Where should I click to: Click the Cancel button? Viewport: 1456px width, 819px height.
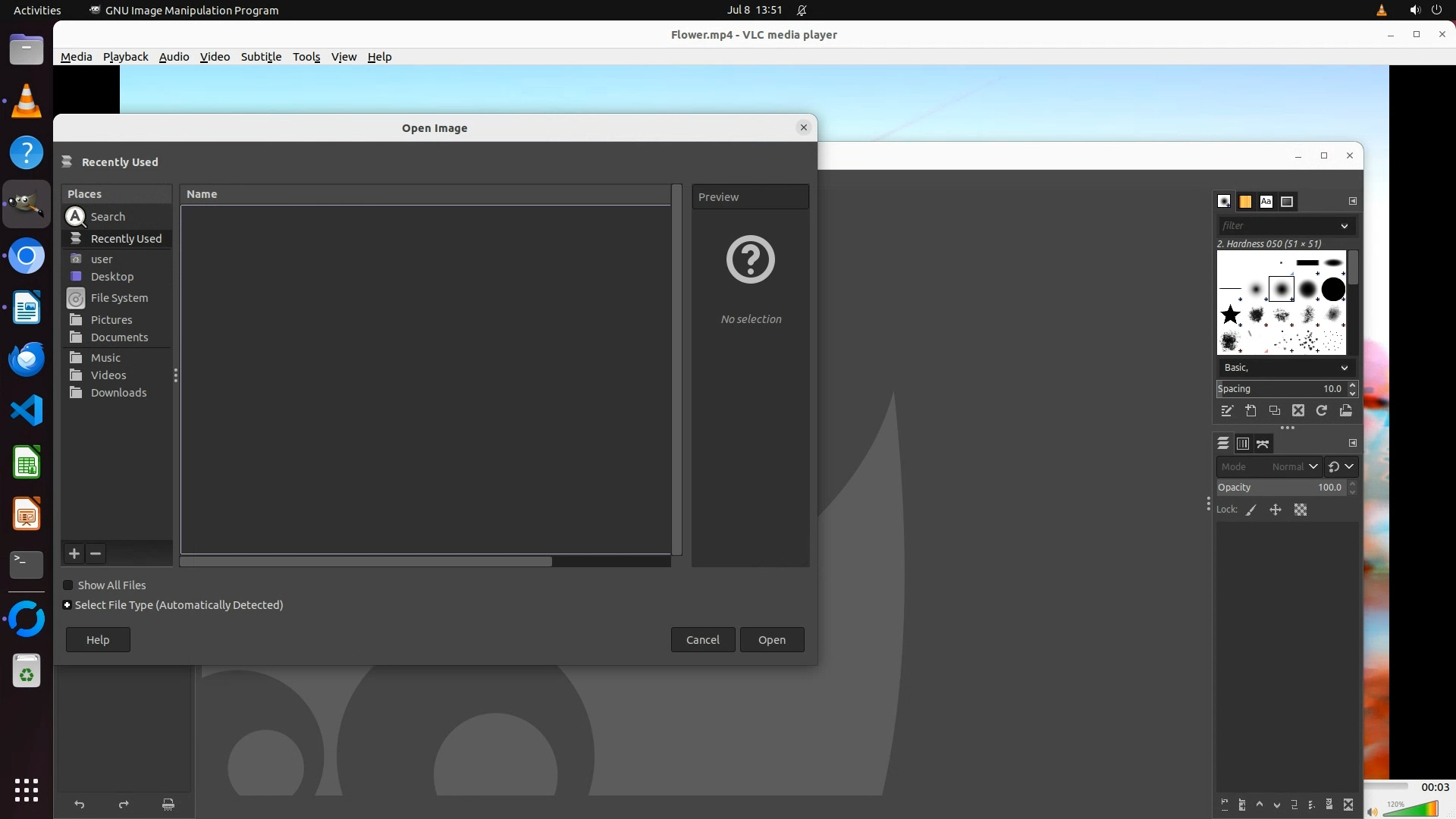(702, 640)
